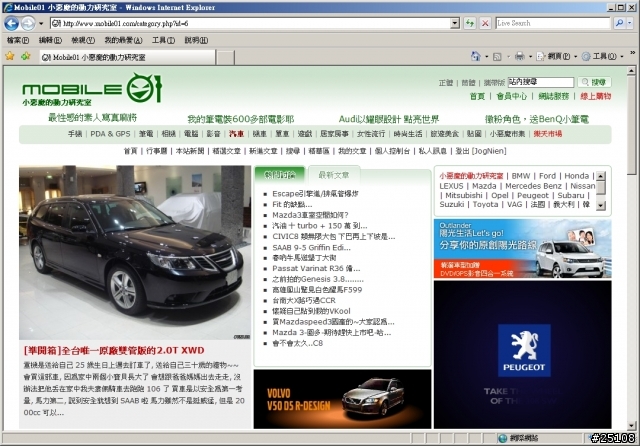Open the 編輯(E) menu

[50, 40]
